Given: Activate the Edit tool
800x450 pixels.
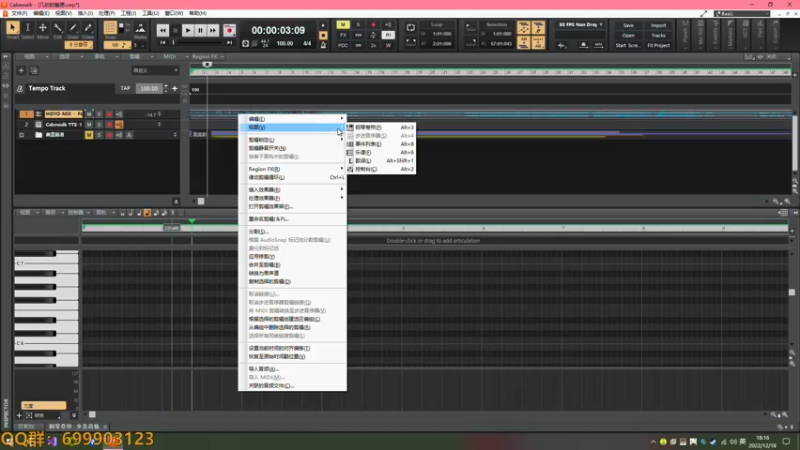Looking at the screenshot, I should point(58,29).
